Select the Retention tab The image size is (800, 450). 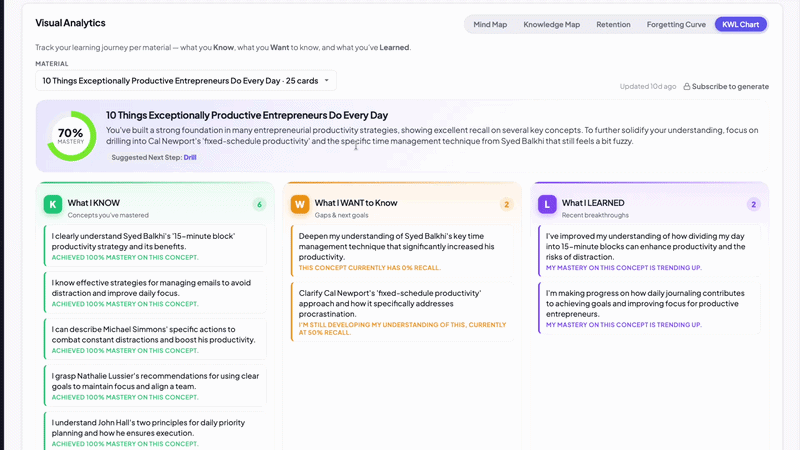(613, 24)
